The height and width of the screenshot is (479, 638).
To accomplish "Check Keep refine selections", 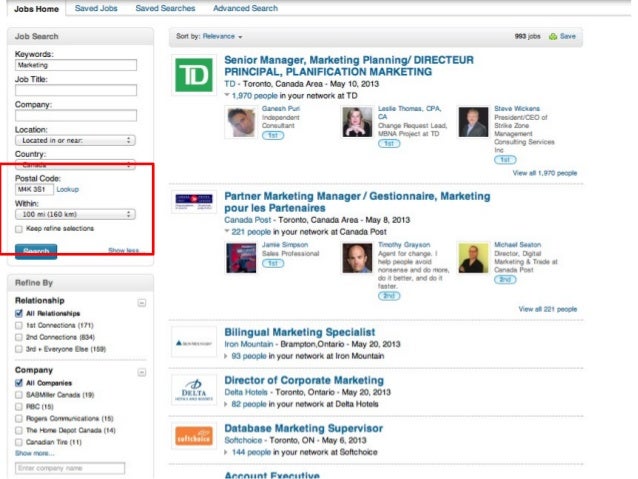I will pos(19,229).
